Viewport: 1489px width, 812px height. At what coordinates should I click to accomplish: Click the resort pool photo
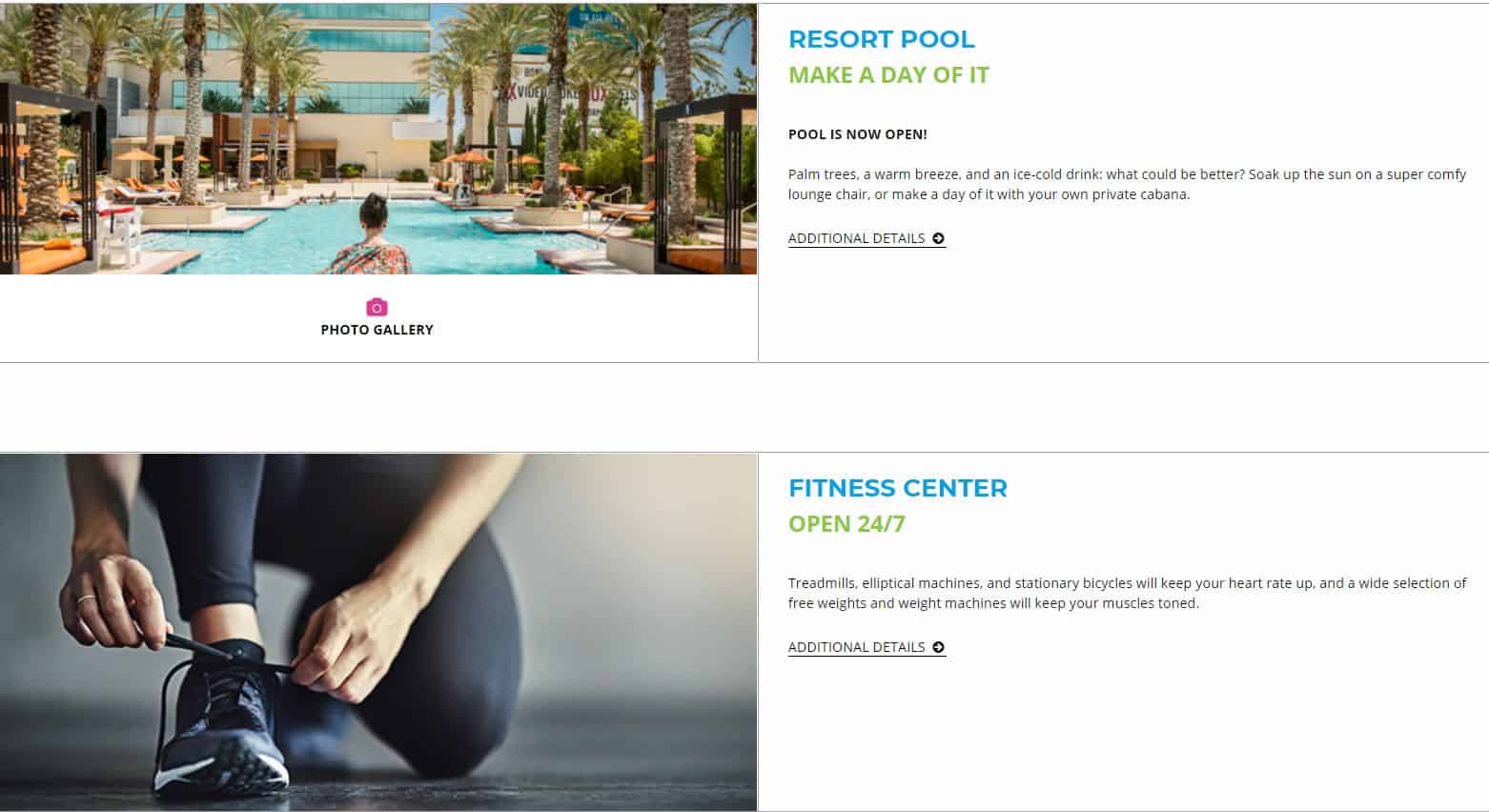[x=378, y=139]
